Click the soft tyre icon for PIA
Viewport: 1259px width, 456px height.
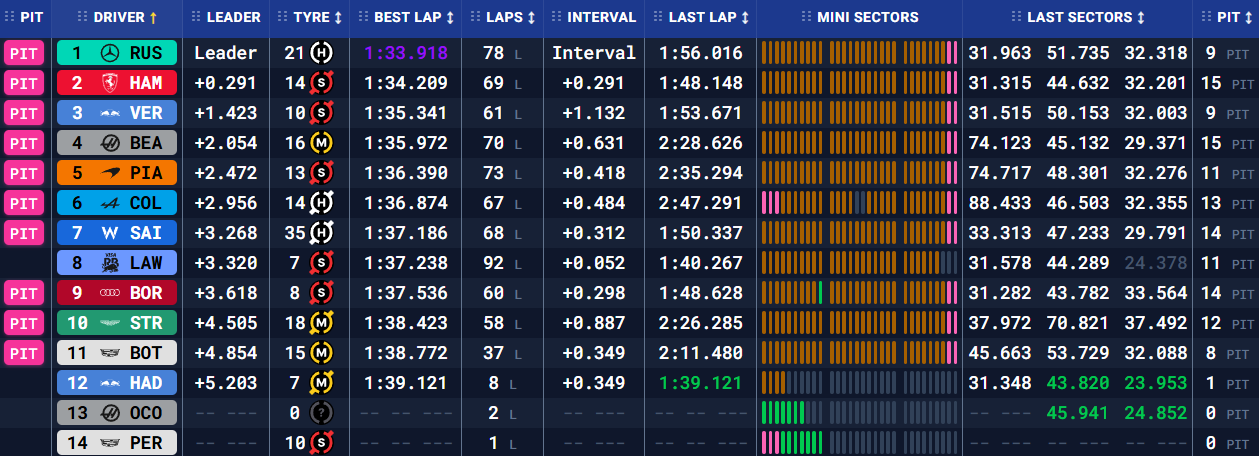322,173
